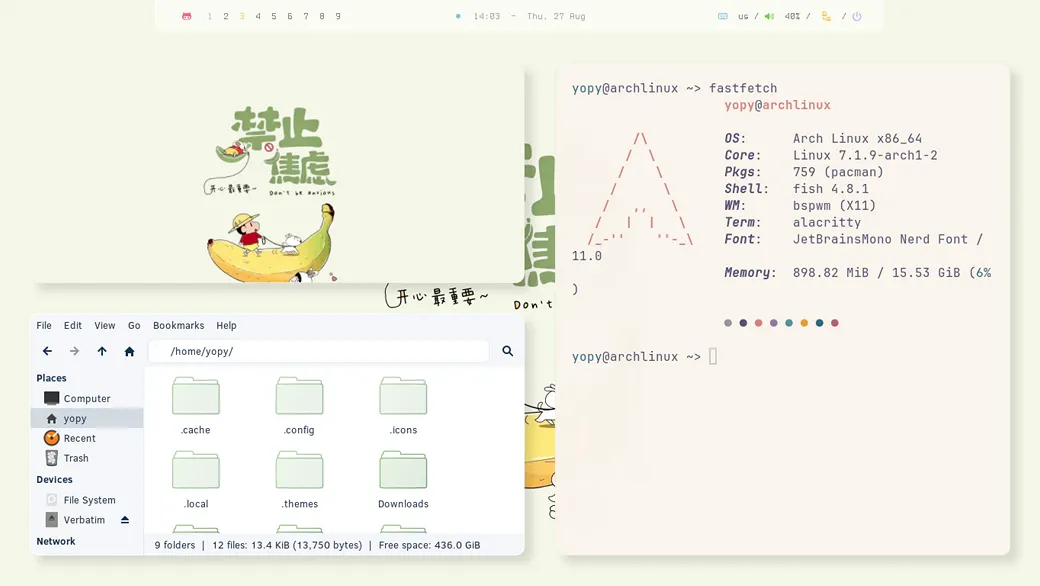The image size is (1040, 586).
Task: Click the home folder toolbar icon
Action: click(x=129, y=351)
